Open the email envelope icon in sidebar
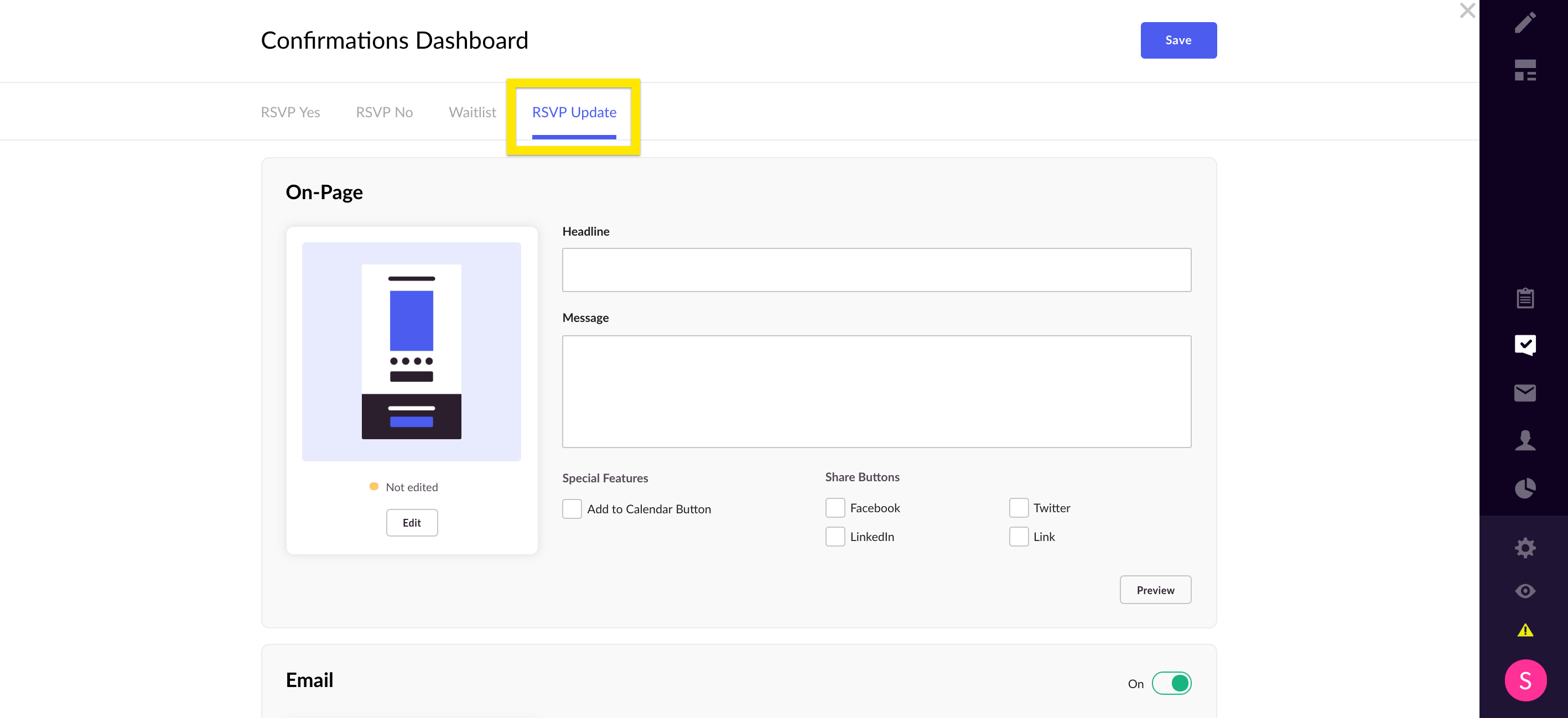Image resolution: width=1568 pixels, height=718 pixels. [x=1525, y=393]
